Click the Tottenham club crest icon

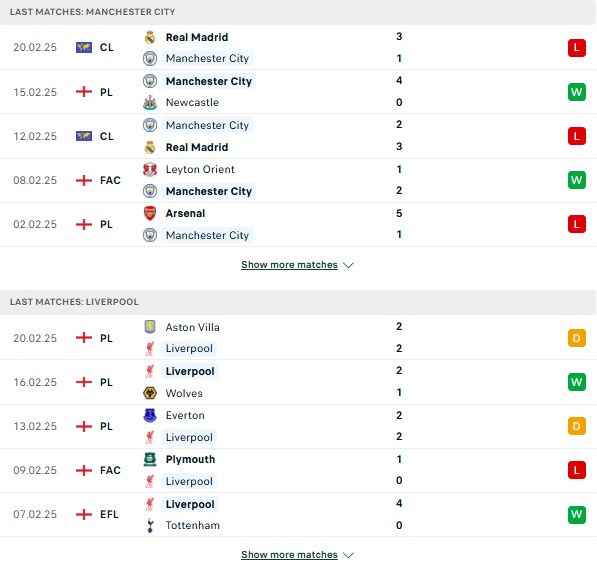150,525
